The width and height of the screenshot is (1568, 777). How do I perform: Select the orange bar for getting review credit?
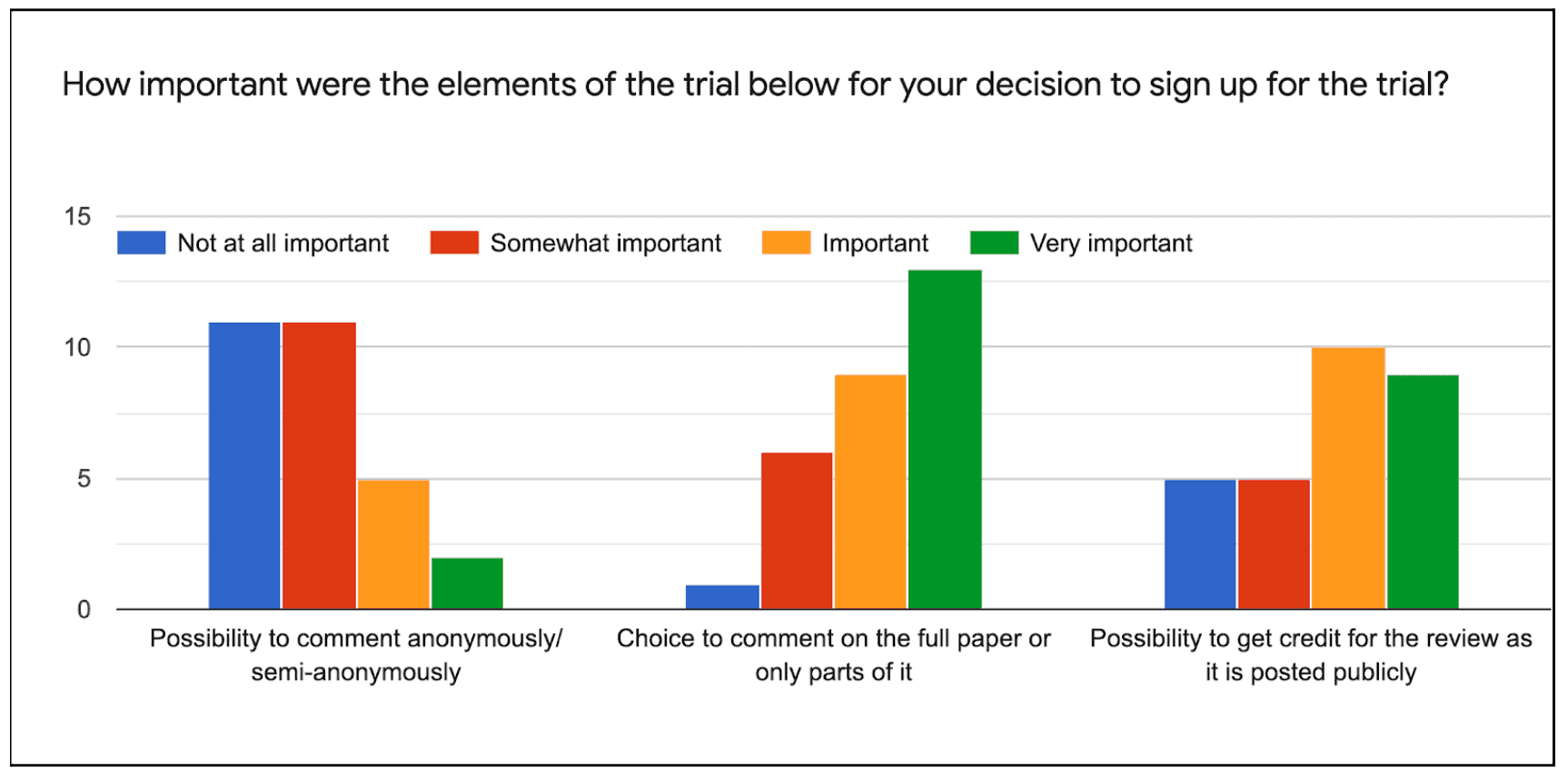[1348, 478]
